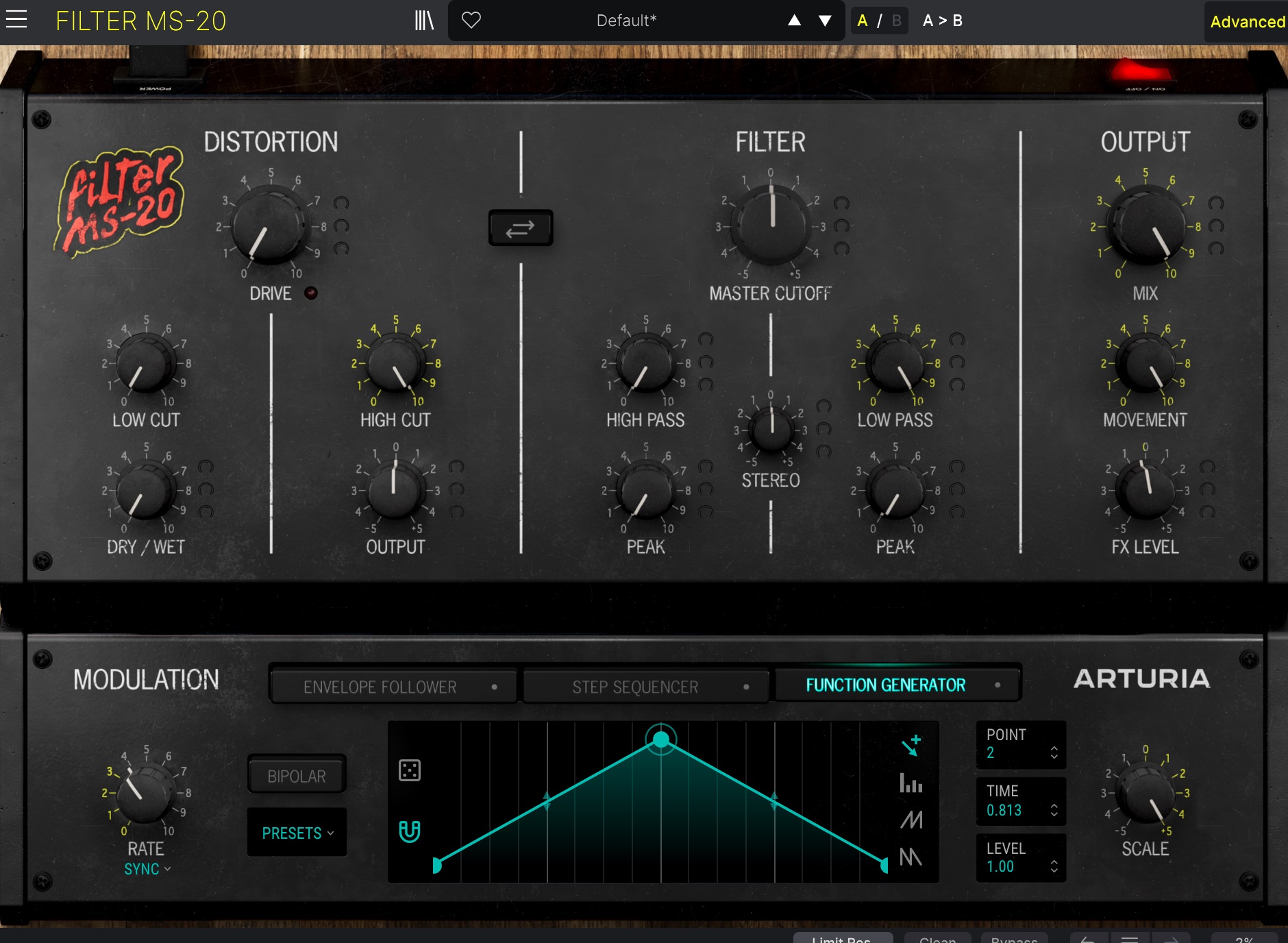
Task: Switch to preset slot B
Action: (896, 21)
